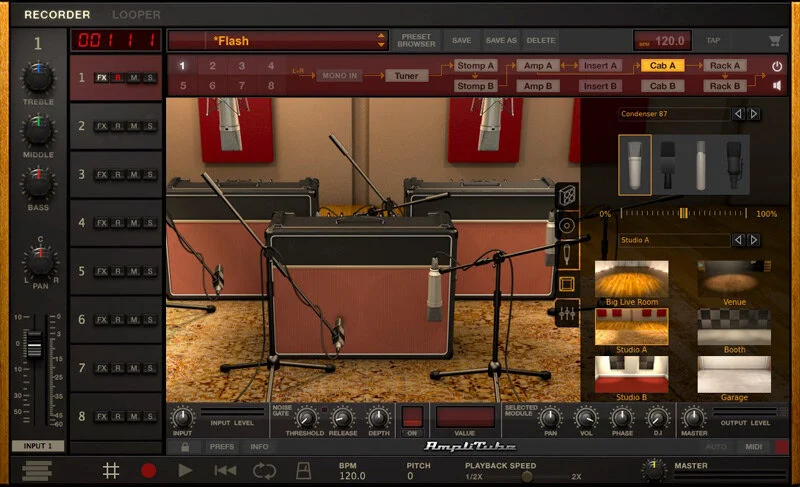
Task: Select the Condenser 87 microphone thumbnail
Action: [x=635, y=165]
